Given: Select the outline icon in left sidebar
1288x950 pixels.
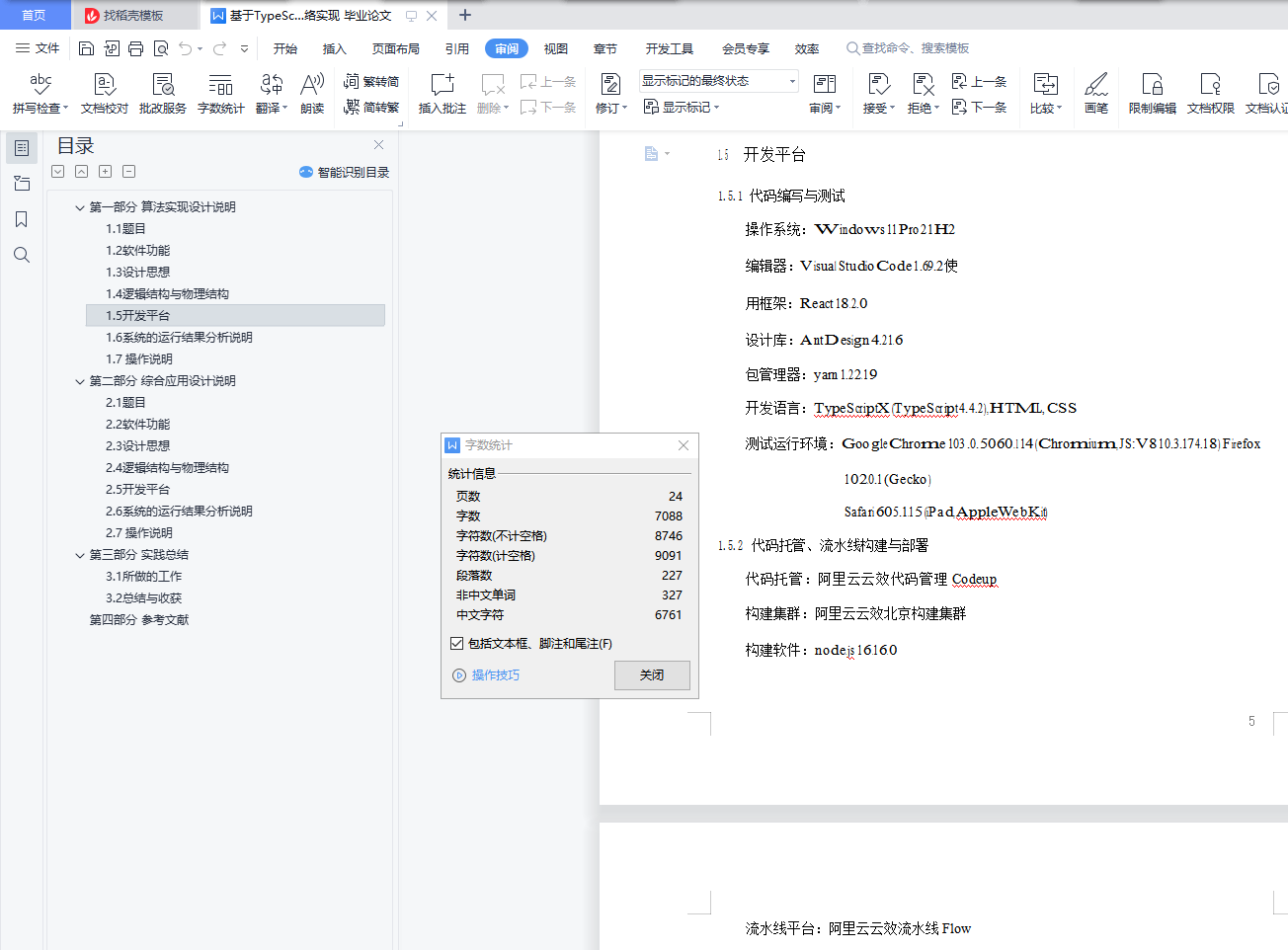Looking at the screenshot, I should coord(21,148).
